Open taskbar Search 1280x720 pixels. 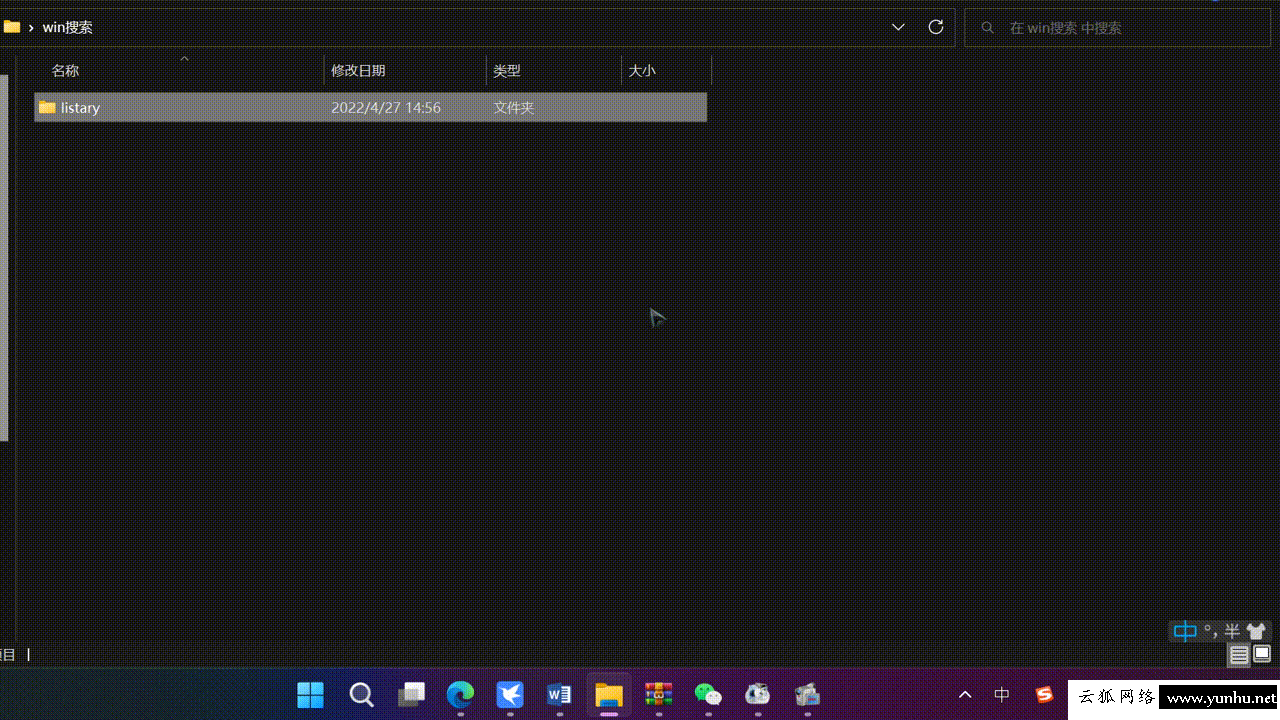(361, 694)
